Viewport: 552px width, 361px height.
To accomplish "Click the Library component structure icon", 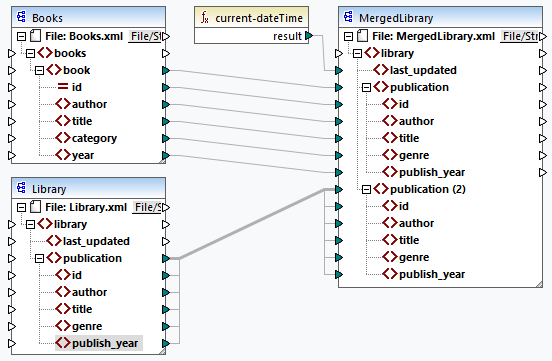I will (21, 188).
